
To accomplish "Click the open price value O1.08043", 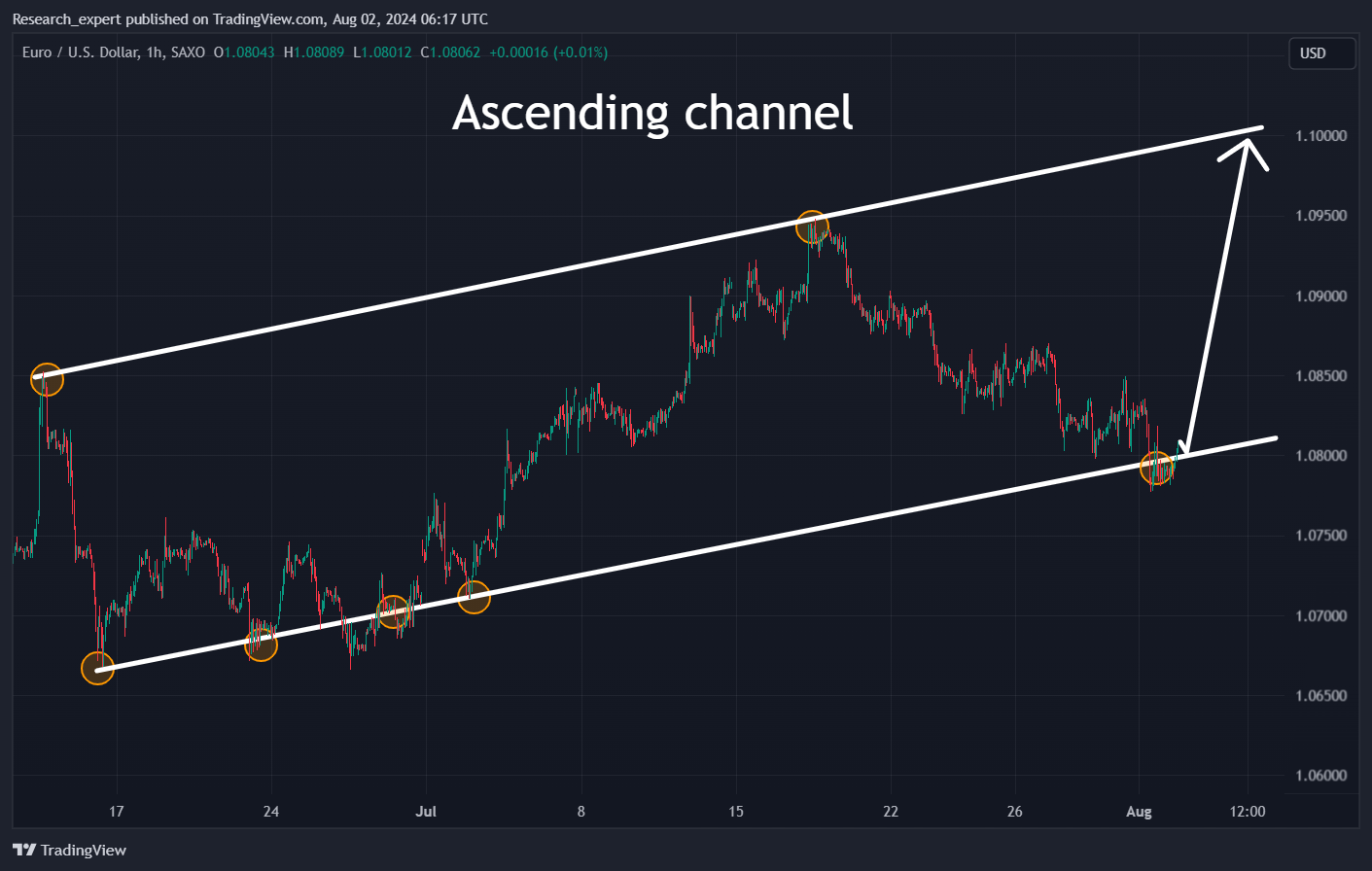I will click(x=244, y=52).
